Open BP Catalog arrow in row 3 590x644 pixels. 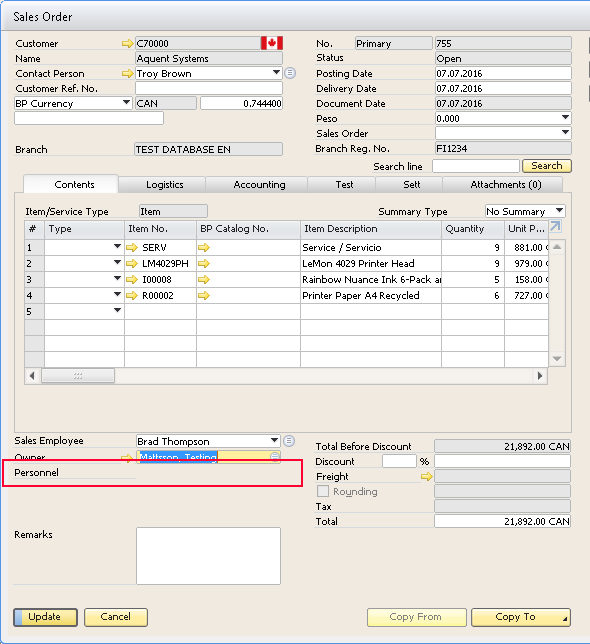click(204, 279)
